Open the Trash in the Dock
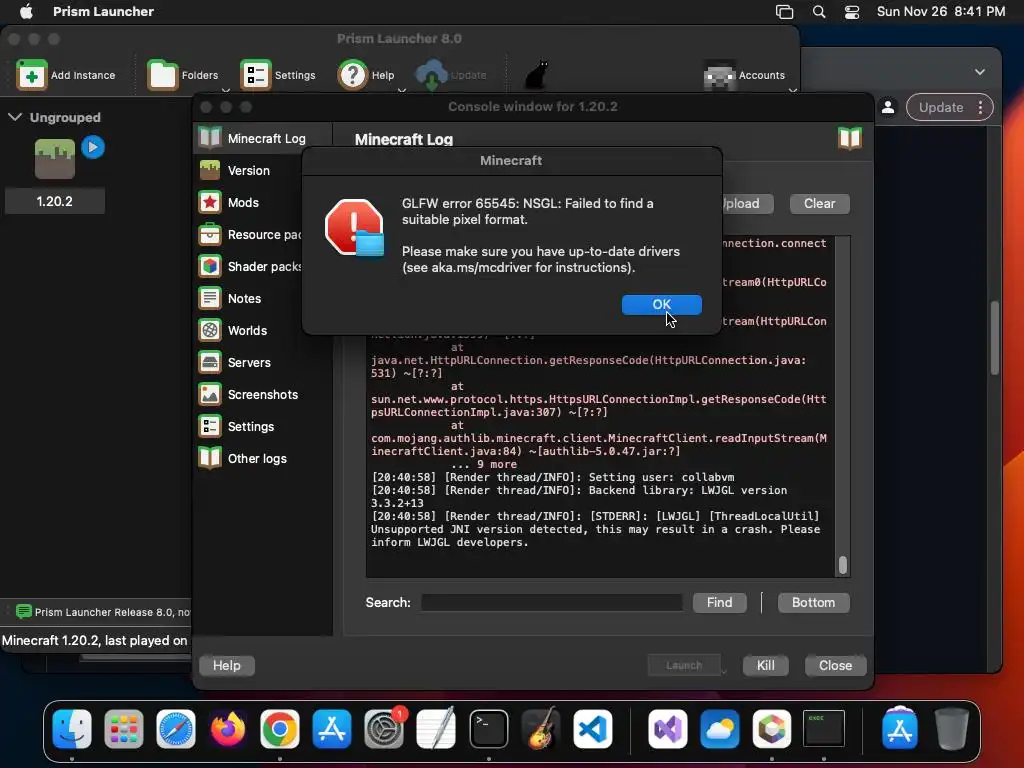 click(952, 729)
